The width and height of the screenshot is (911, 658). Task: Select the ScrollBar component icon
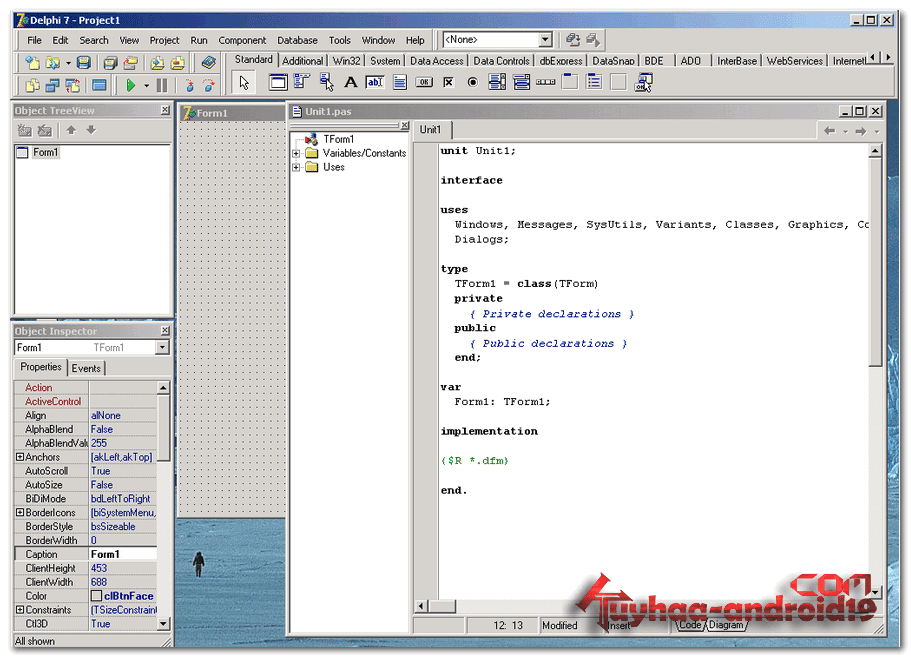546,82
